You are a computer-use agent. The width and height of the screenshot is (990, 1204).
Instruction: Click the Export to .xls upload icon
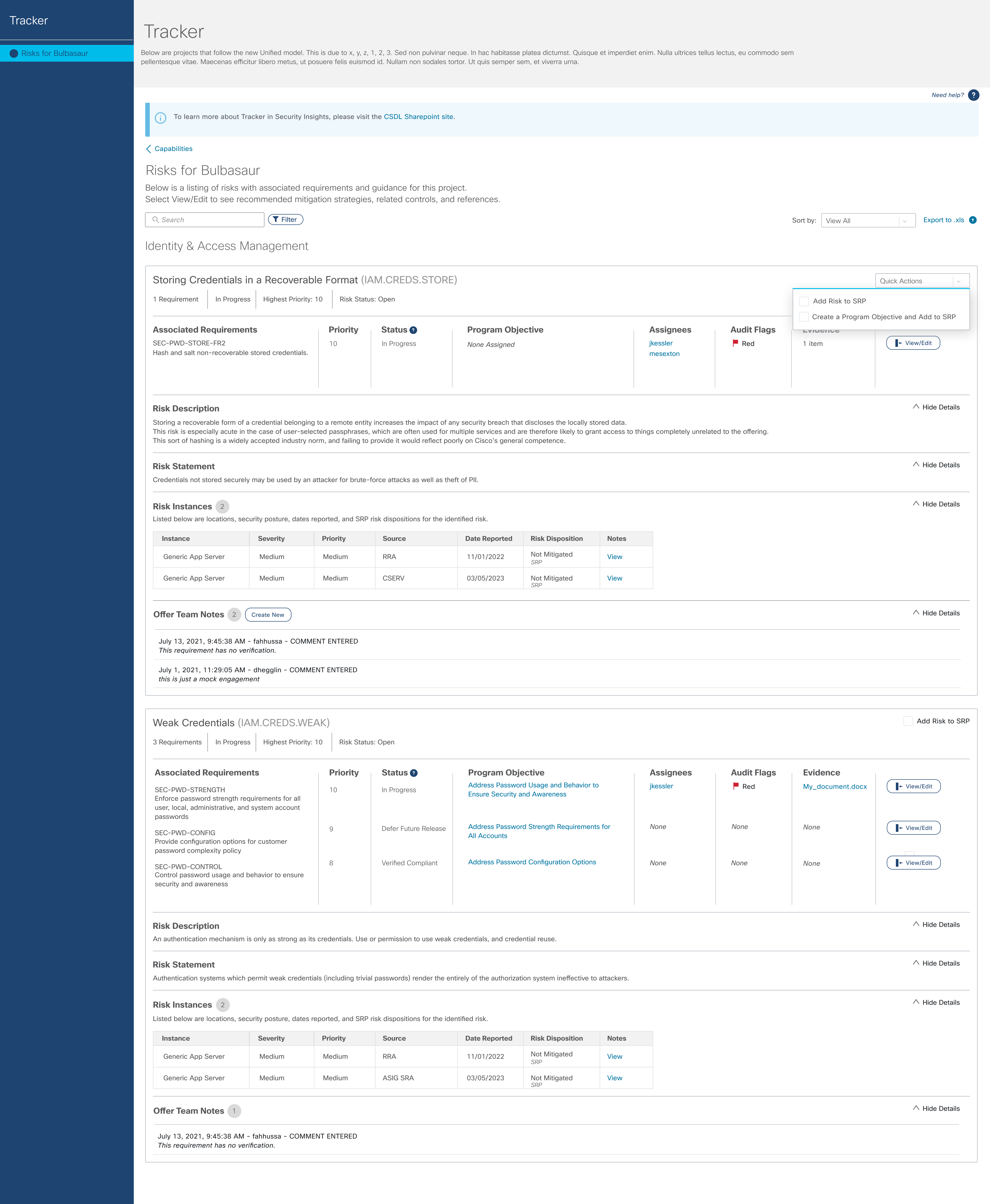pos(973,220)
